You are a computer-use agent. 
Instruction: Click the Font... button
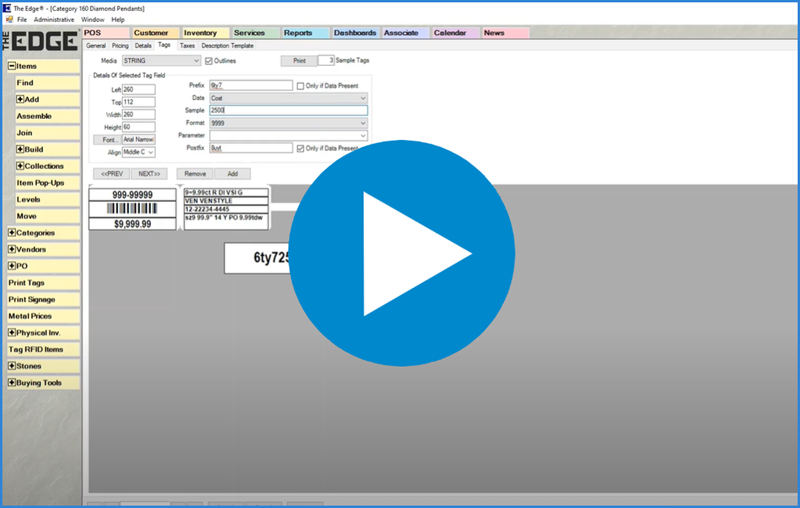click(107, 140)
